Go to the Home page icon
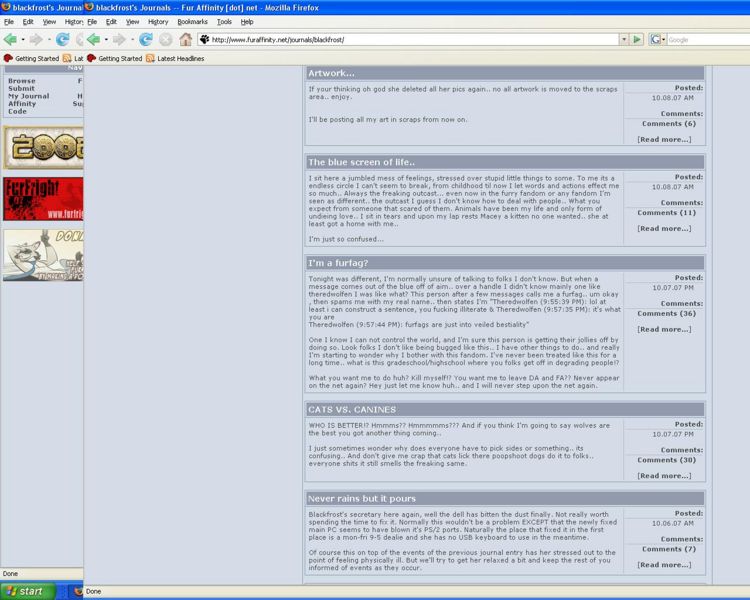This screenshot has width=750, height=600. point(186,40)
